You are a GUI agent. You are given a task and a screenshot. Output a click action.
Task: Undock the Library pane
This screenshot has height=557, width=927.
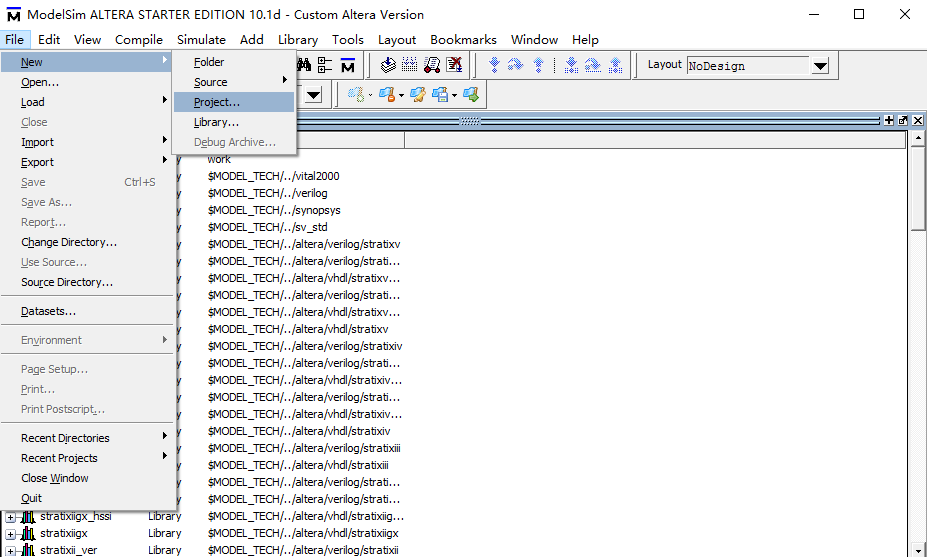(x=903, y=120)
